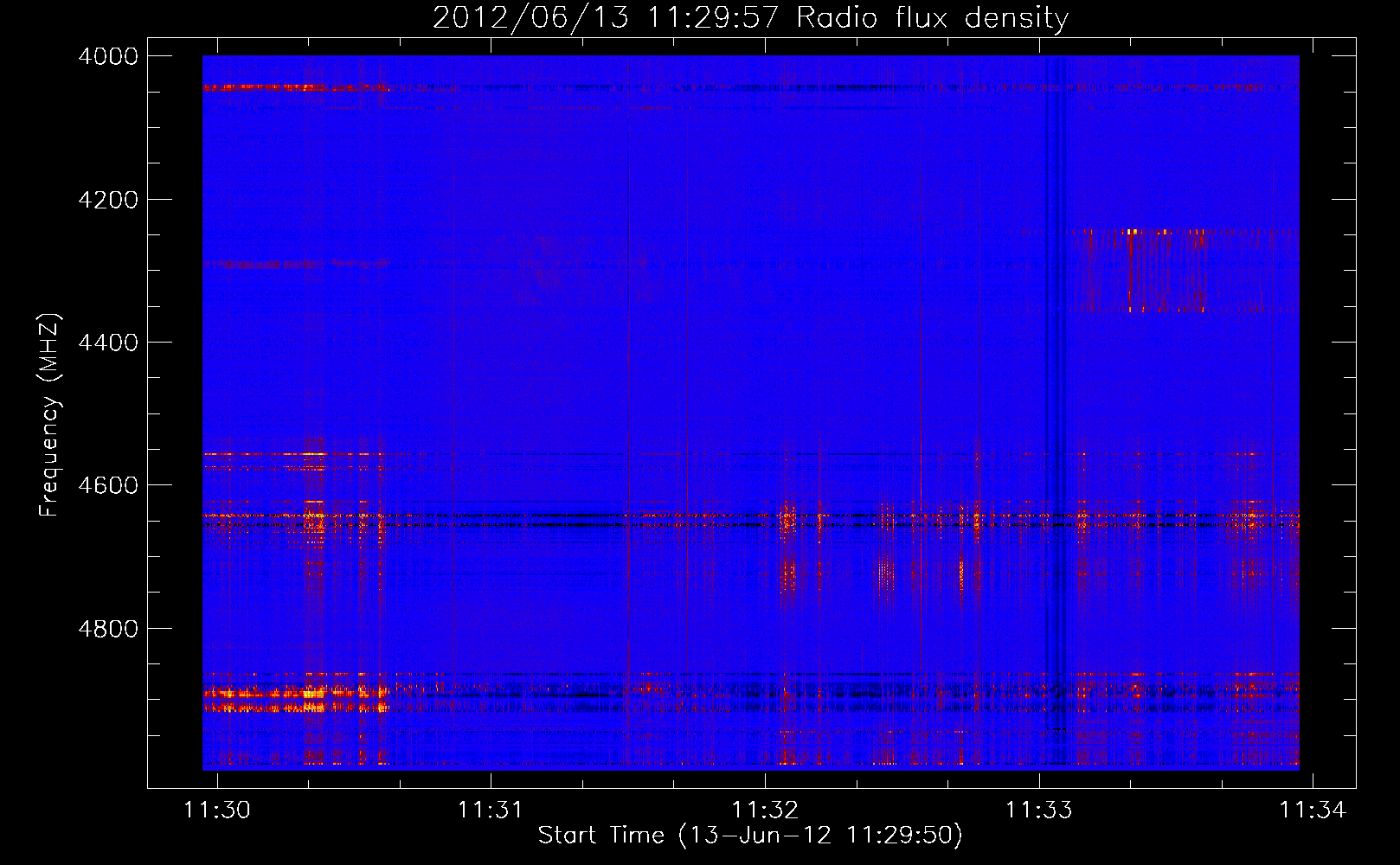Click the 11:32 time tick label
The width and height of the screenshot is (1400, 865).
click(x=765, y=810)
